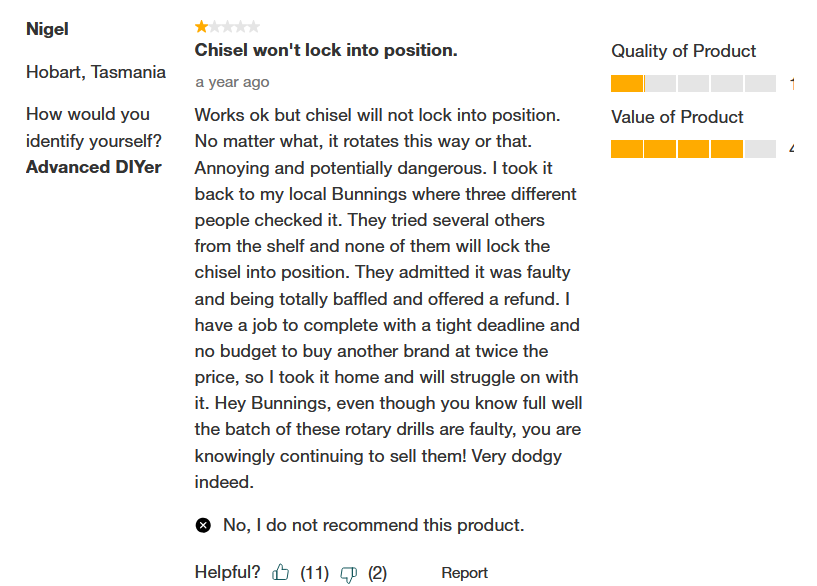Screen dimensions: 817x586
Task: Click the Quality of Product label
Action: tap(683, 51)
